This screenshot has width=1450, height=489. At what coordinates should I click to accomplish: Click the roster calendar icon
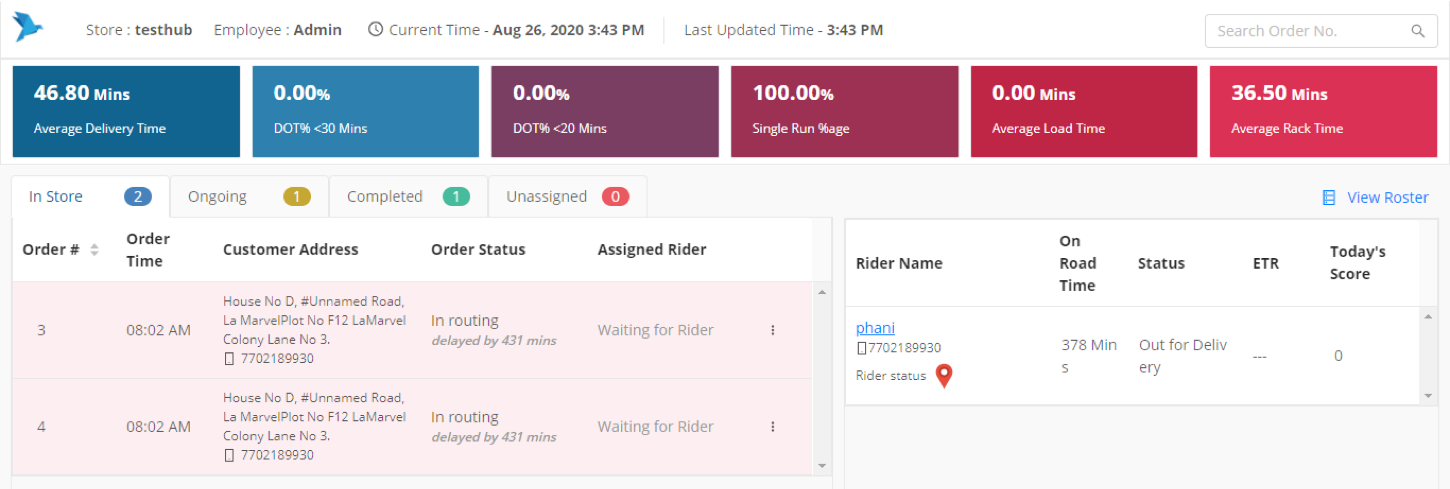(x=1328, y=198)
